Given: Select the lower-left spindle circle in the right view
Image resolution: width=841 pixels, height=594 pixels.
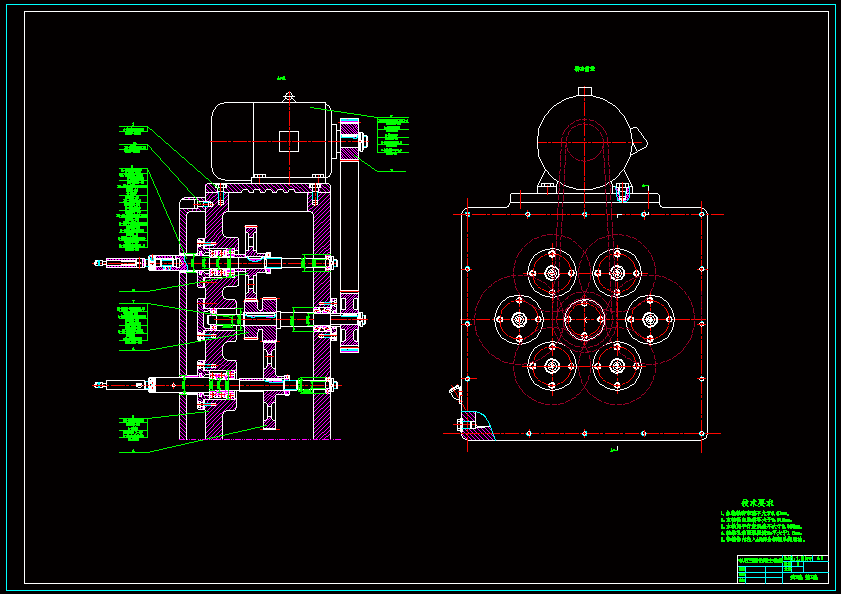Looking at the screenshot, I should pyautogui.click(x=552, y=366).
